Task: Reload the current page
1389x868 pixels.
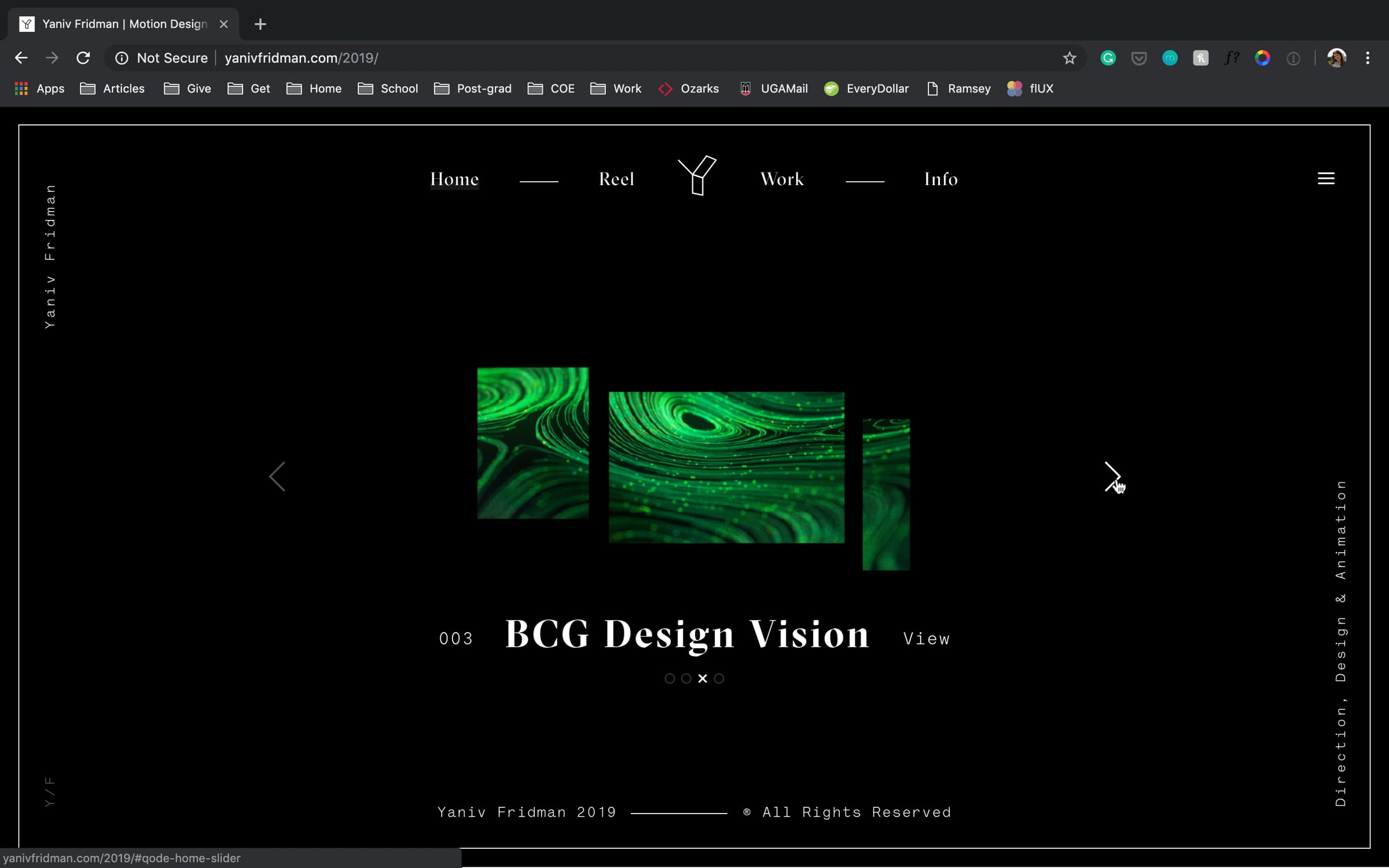Action: pos(83,58)
